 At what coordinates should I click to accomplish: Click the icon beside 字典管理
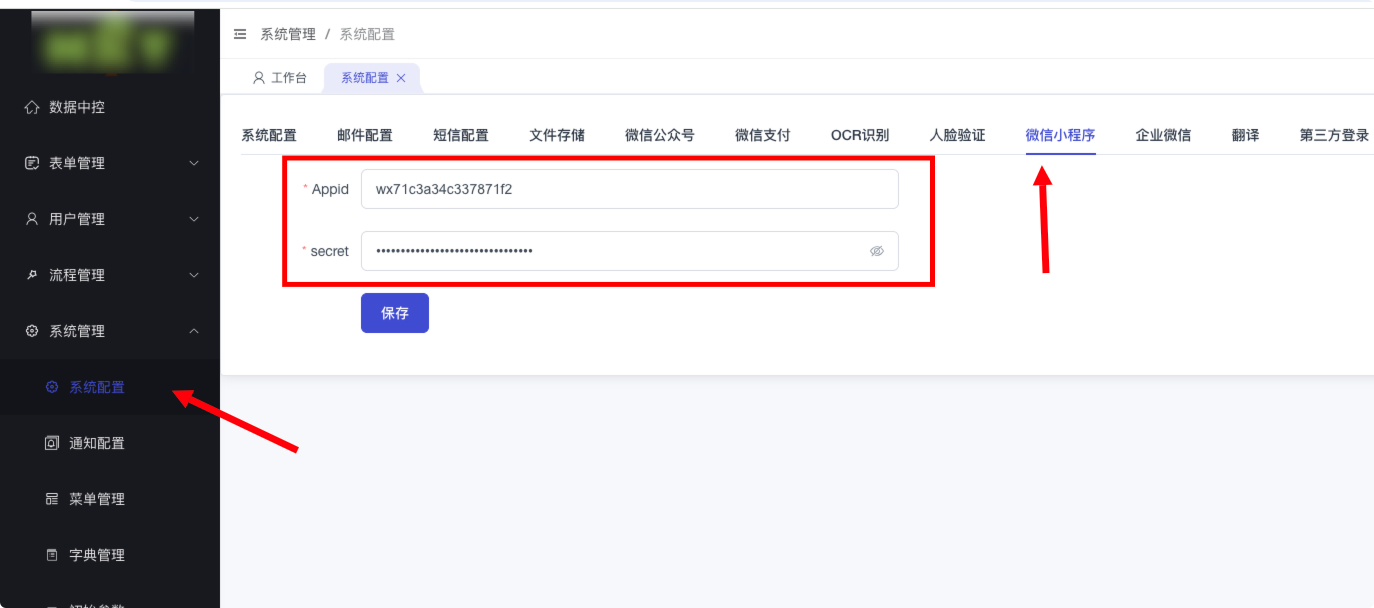click(52, 555)
